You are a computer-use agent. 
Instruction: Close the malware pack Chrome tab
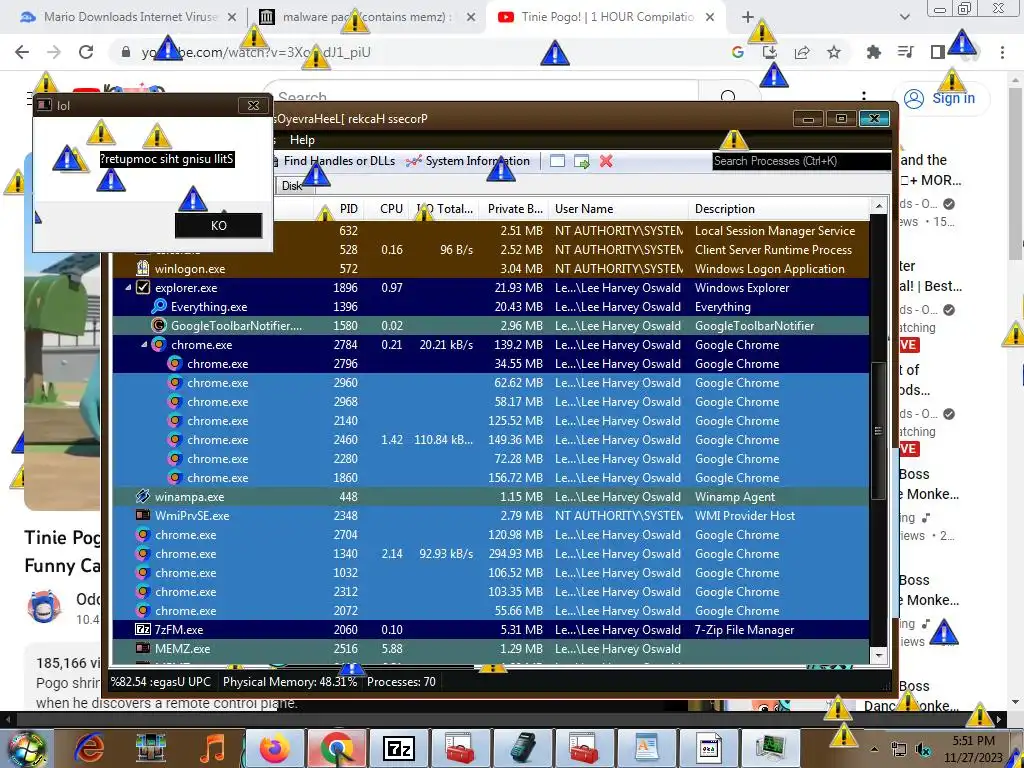pyautogui.click(x=471, y=17)
